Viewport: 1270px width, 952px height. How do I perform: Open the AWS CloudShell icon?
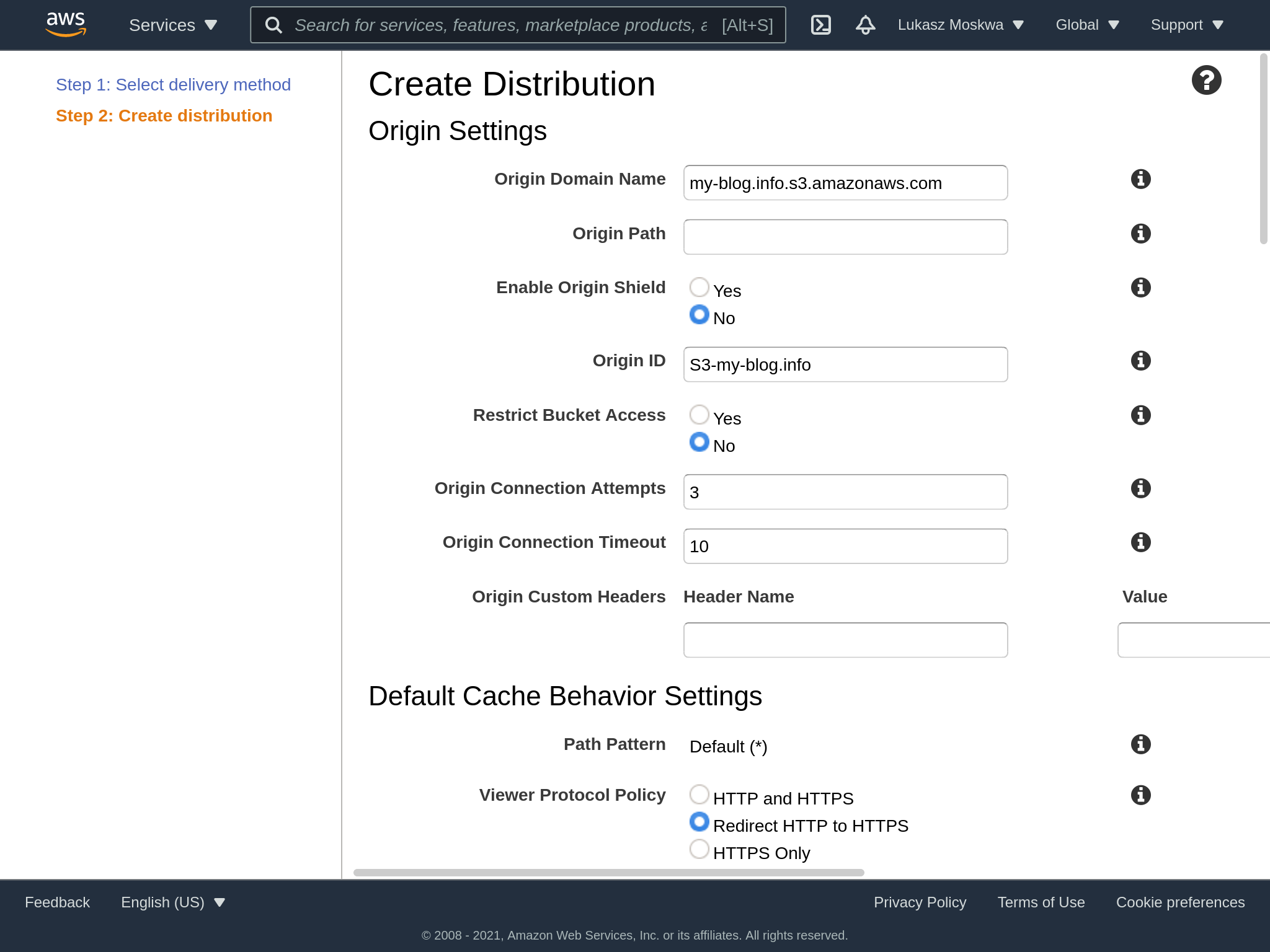pos(820,25)
